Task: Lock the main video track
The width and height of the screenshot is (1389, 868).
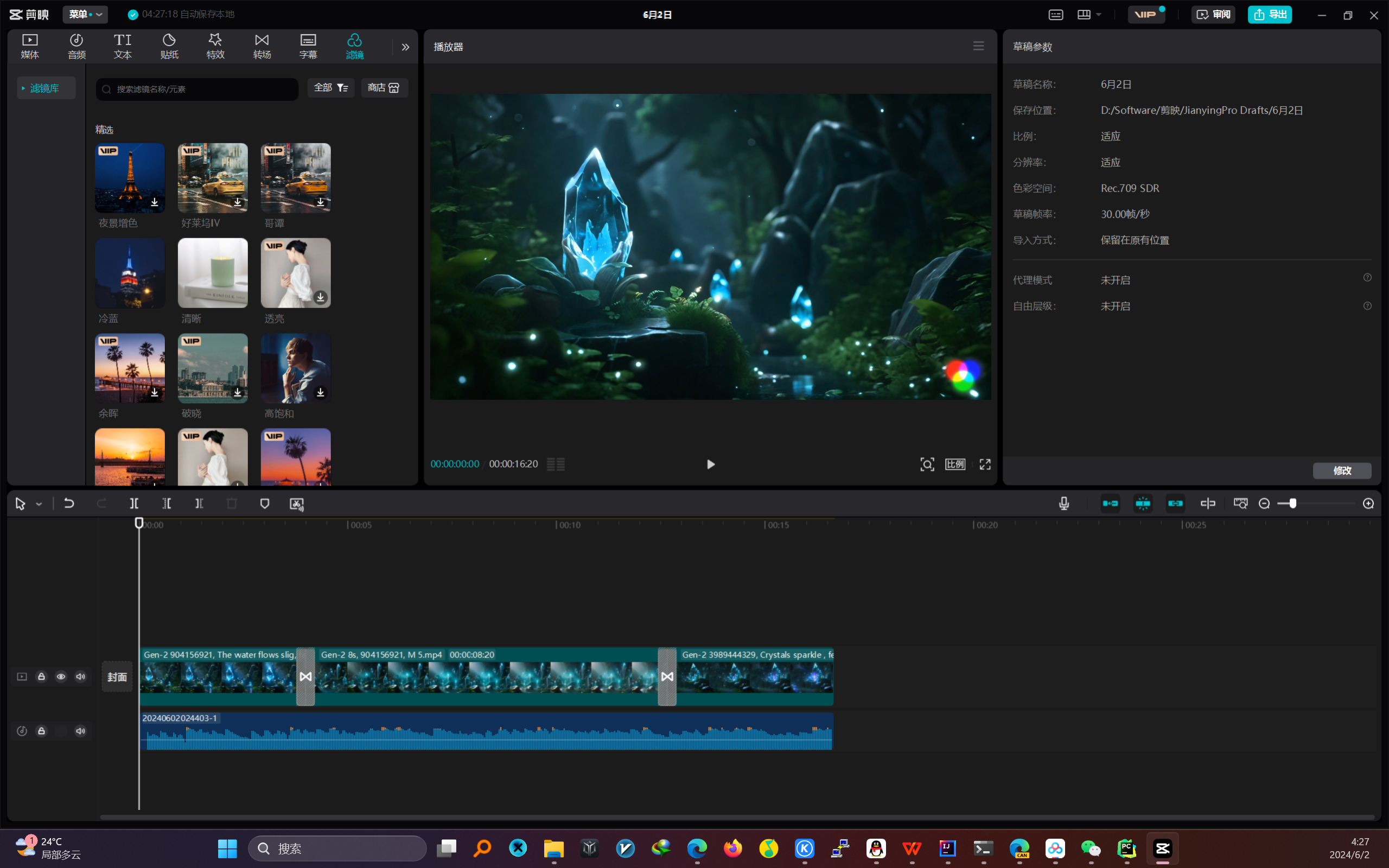Action: [x=41, y=676]
